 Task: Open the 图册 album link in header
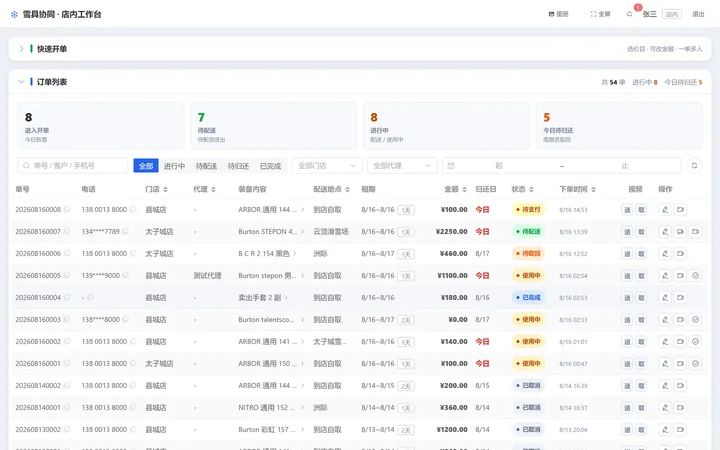[558, 14]
